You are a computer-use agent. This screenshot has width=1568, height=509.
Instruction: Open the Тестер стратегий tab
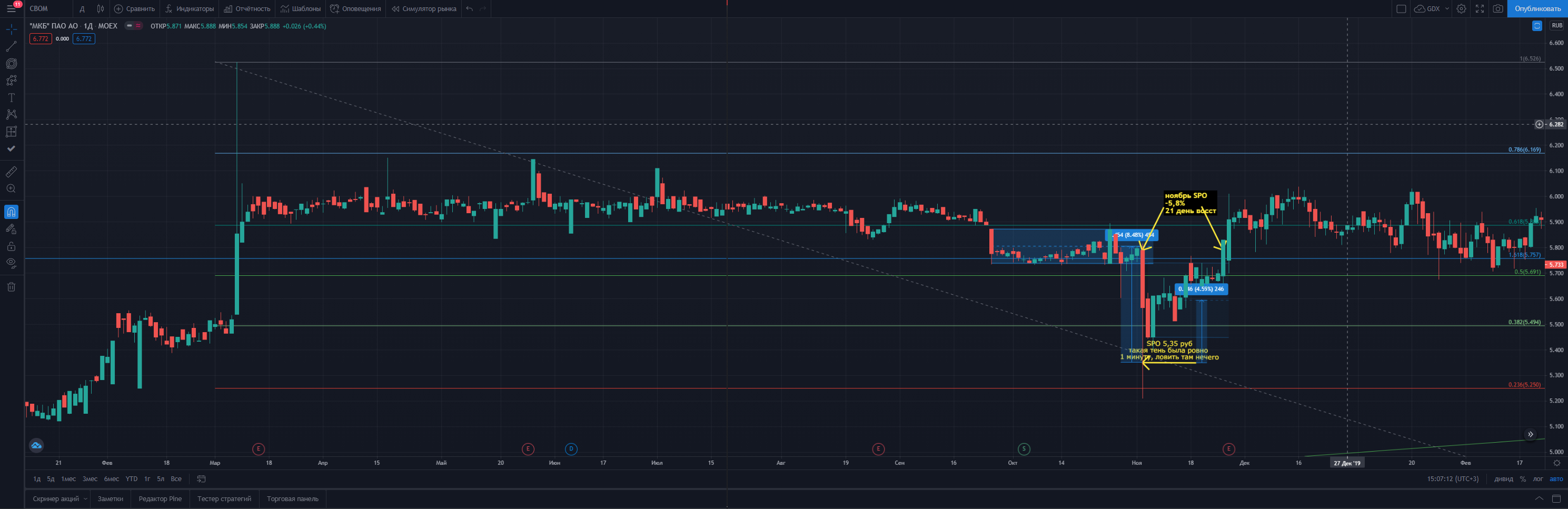(x=224, y=498)
